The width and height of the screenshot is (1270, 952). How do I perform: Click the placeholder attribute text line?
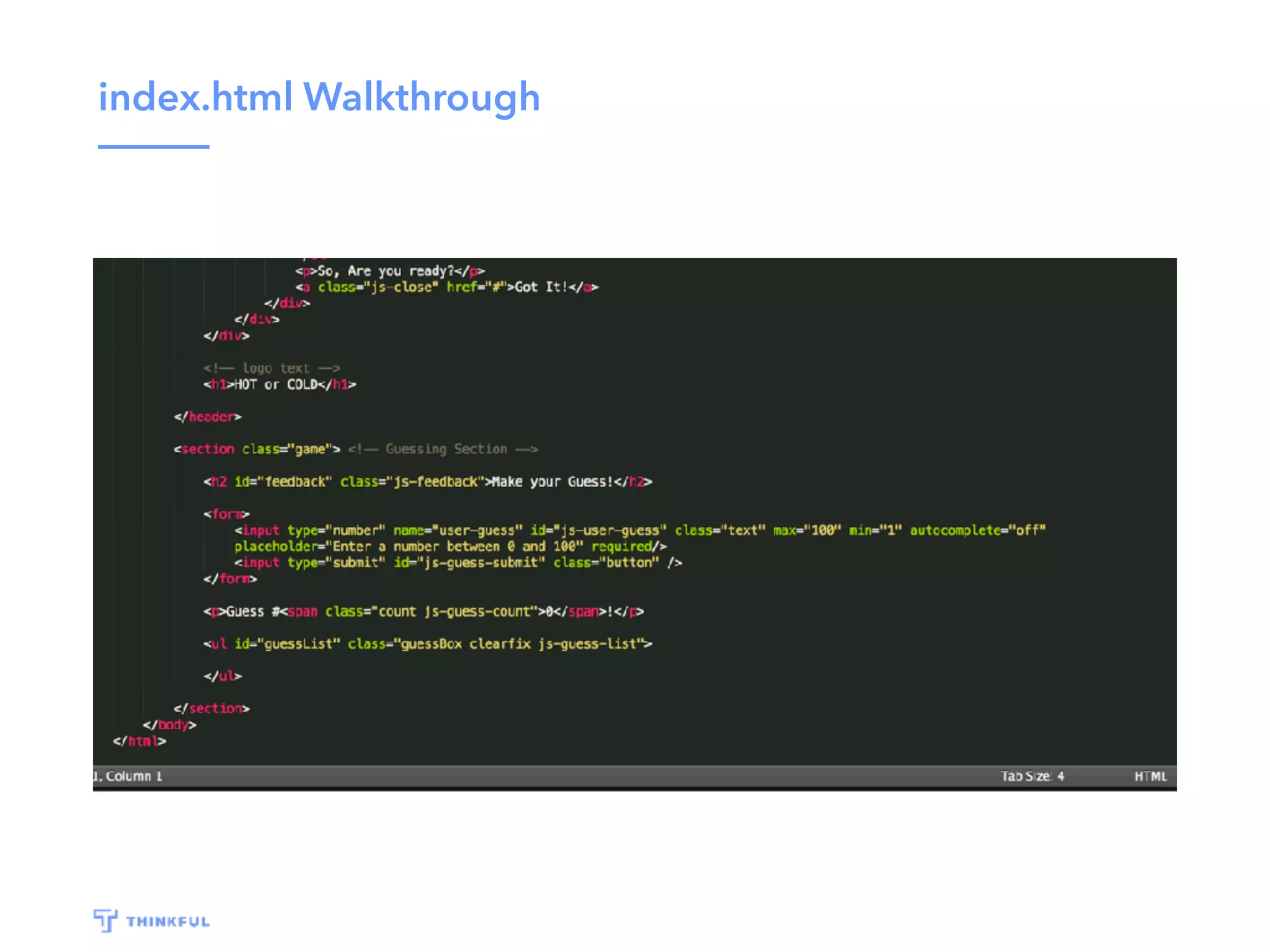pos(450,546)
